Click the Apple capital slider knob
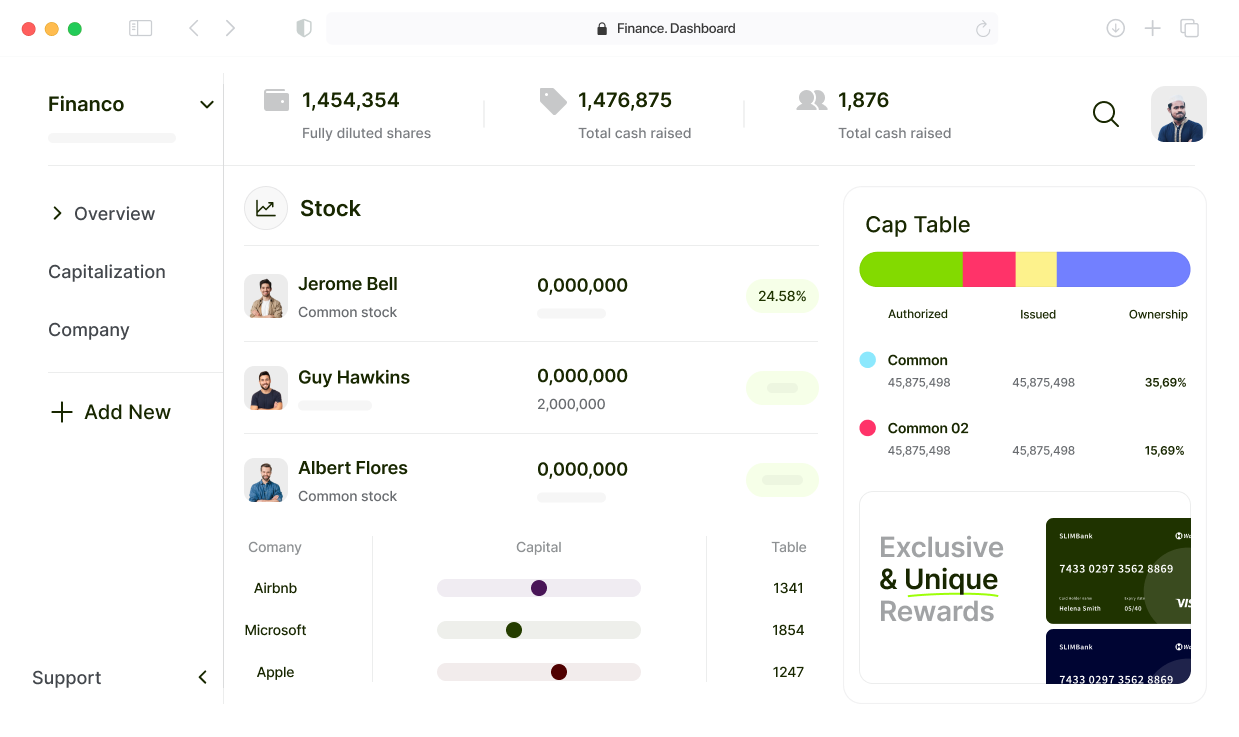Image resolution: width=1239 pixels, height=737 pixels. [x=559, y=672]
